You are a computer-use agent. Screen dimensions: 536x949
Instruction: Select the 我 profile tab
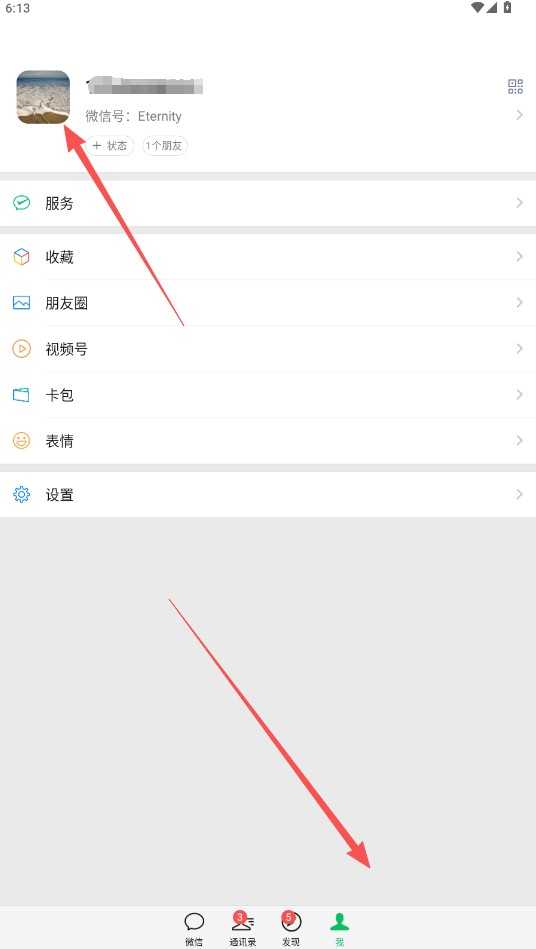(339, 929)
